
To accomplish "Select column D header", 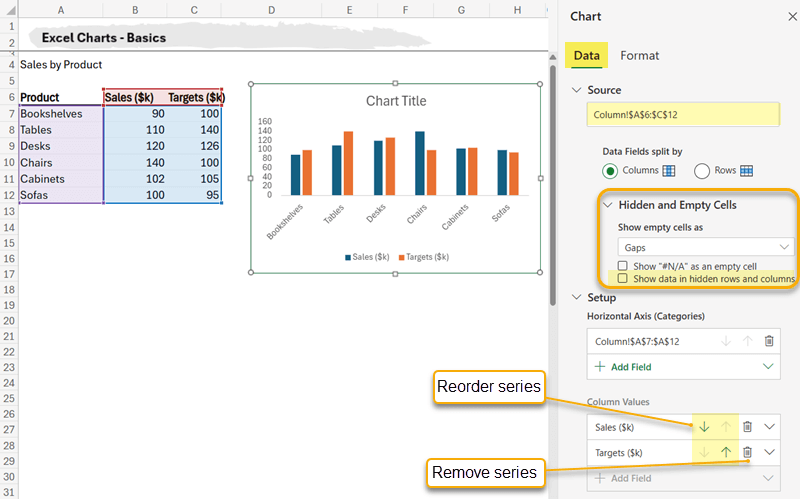I will point(271,10).
